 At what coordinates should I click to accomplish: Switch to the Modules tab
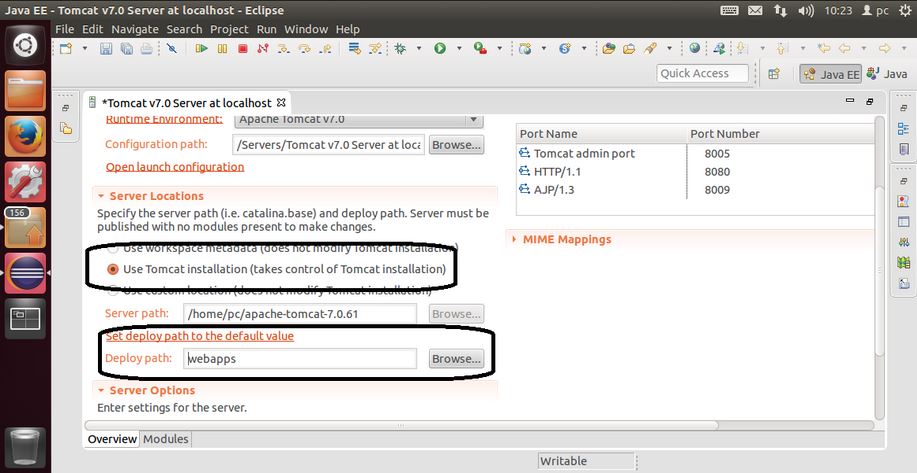pyautogui.click(x=165, y=439)
